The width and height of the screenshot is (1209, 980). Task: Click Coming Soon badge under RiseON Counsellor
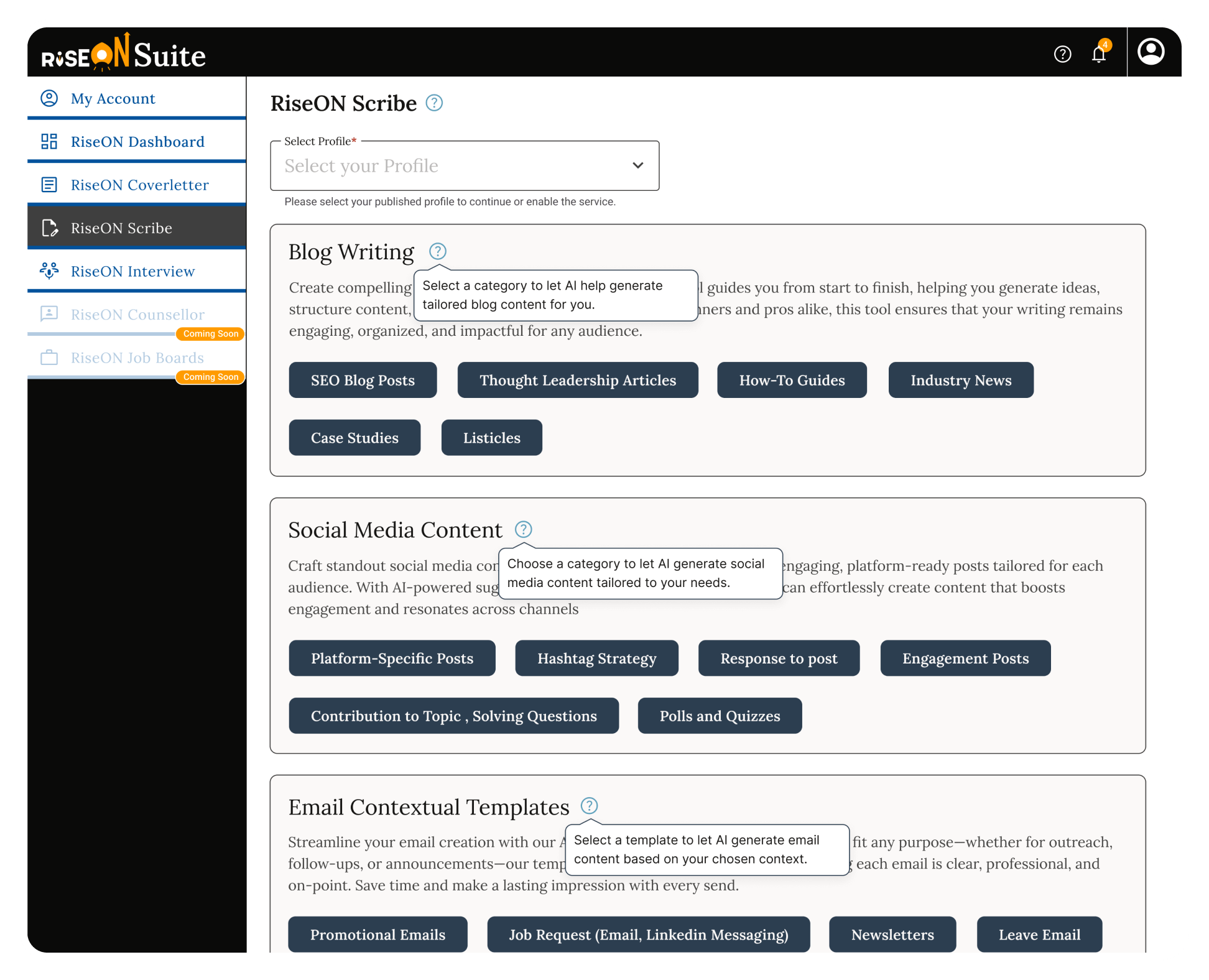[x=210, y=334]
